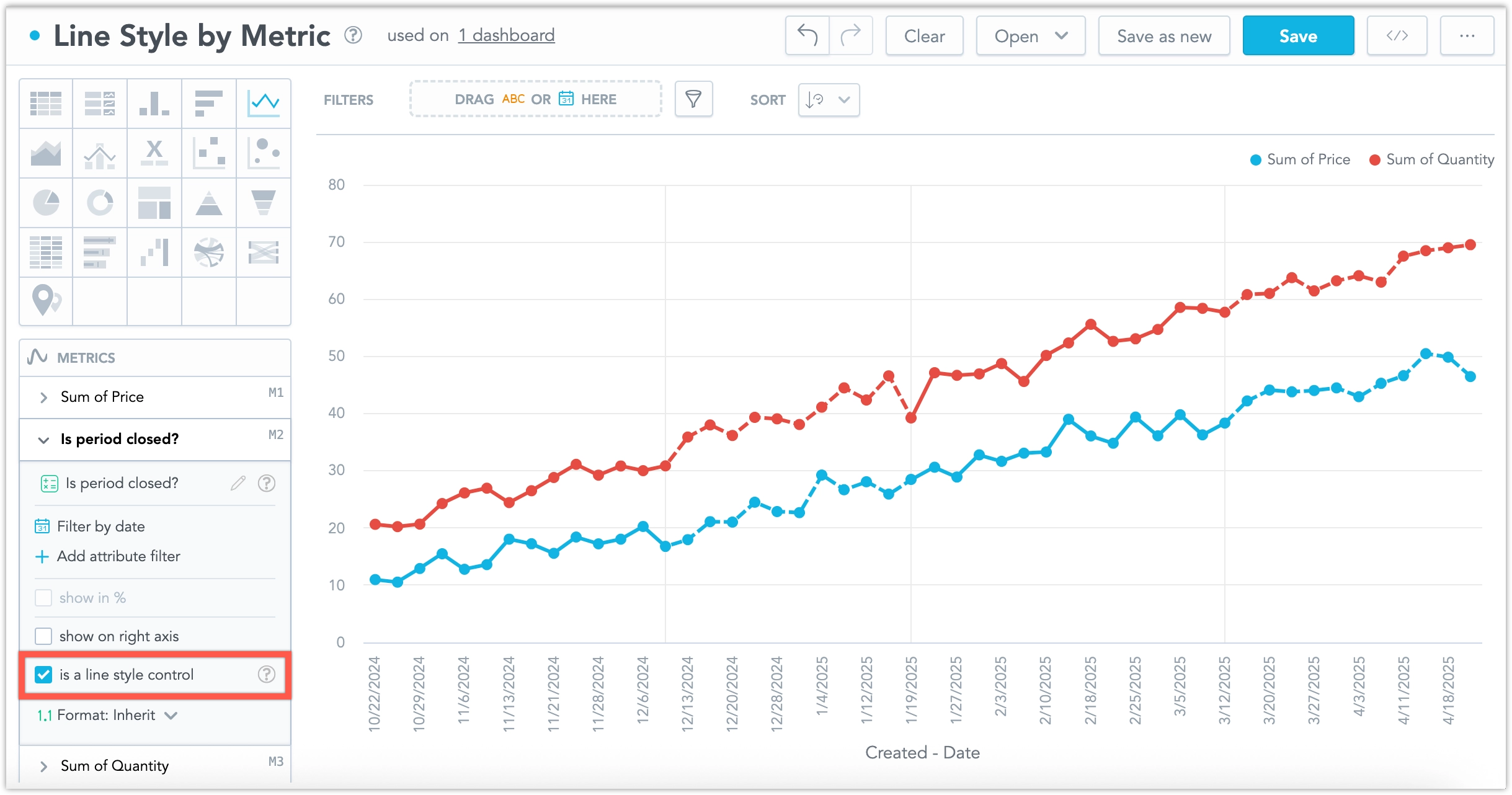Viewport: 1512px width, 795px height.
Task: Choose the sankey diagram visualization
Action: coord(263,252)
